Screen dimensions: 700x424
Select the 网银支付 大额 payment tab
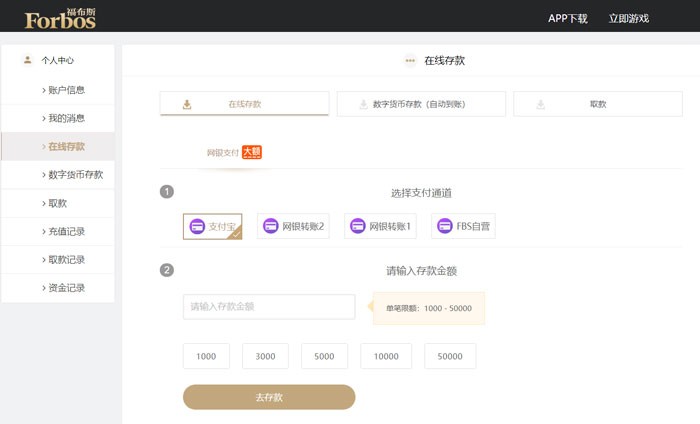click(x=233, y=153)
